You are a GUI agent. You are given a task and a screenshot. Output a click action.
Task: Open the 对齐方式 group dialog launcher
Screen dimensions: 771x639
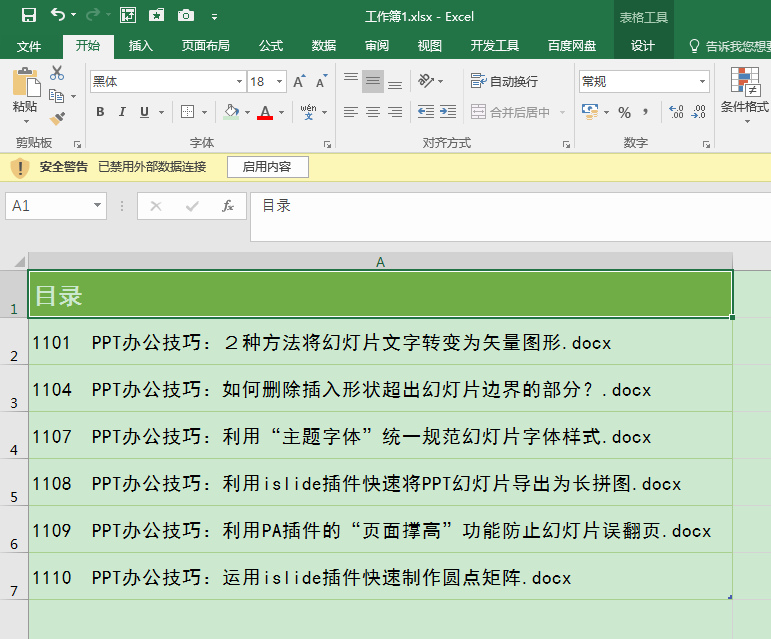pos(566,144)
